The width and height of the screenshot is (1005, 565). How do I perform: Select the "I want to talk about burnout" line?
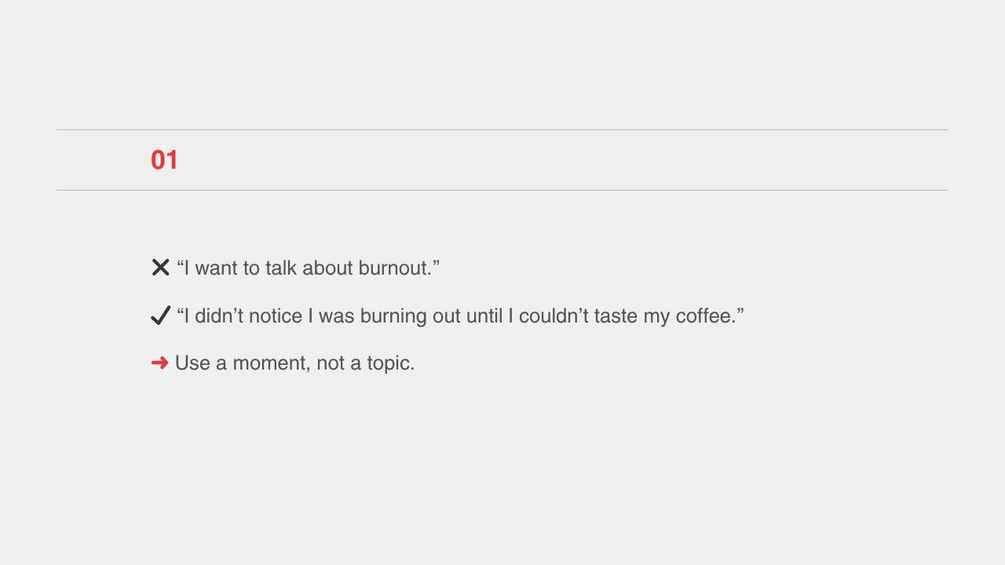point(308,268)
